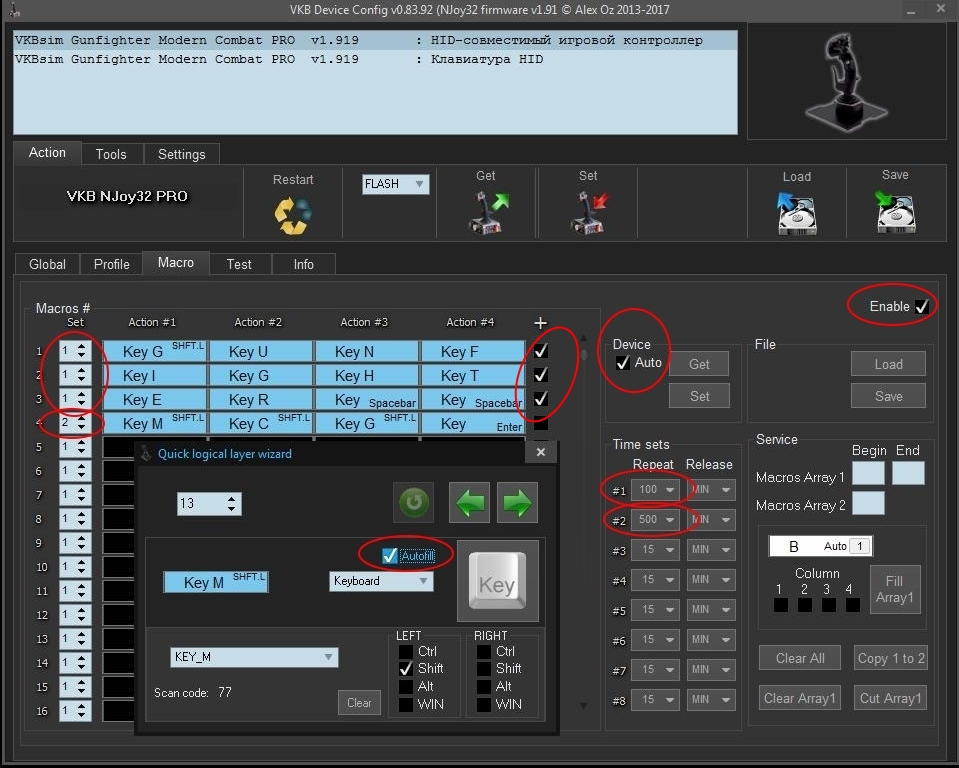Click the macros list vertical scrollbar
Viewport: 959px width, 768px height.
coord(583,520)
